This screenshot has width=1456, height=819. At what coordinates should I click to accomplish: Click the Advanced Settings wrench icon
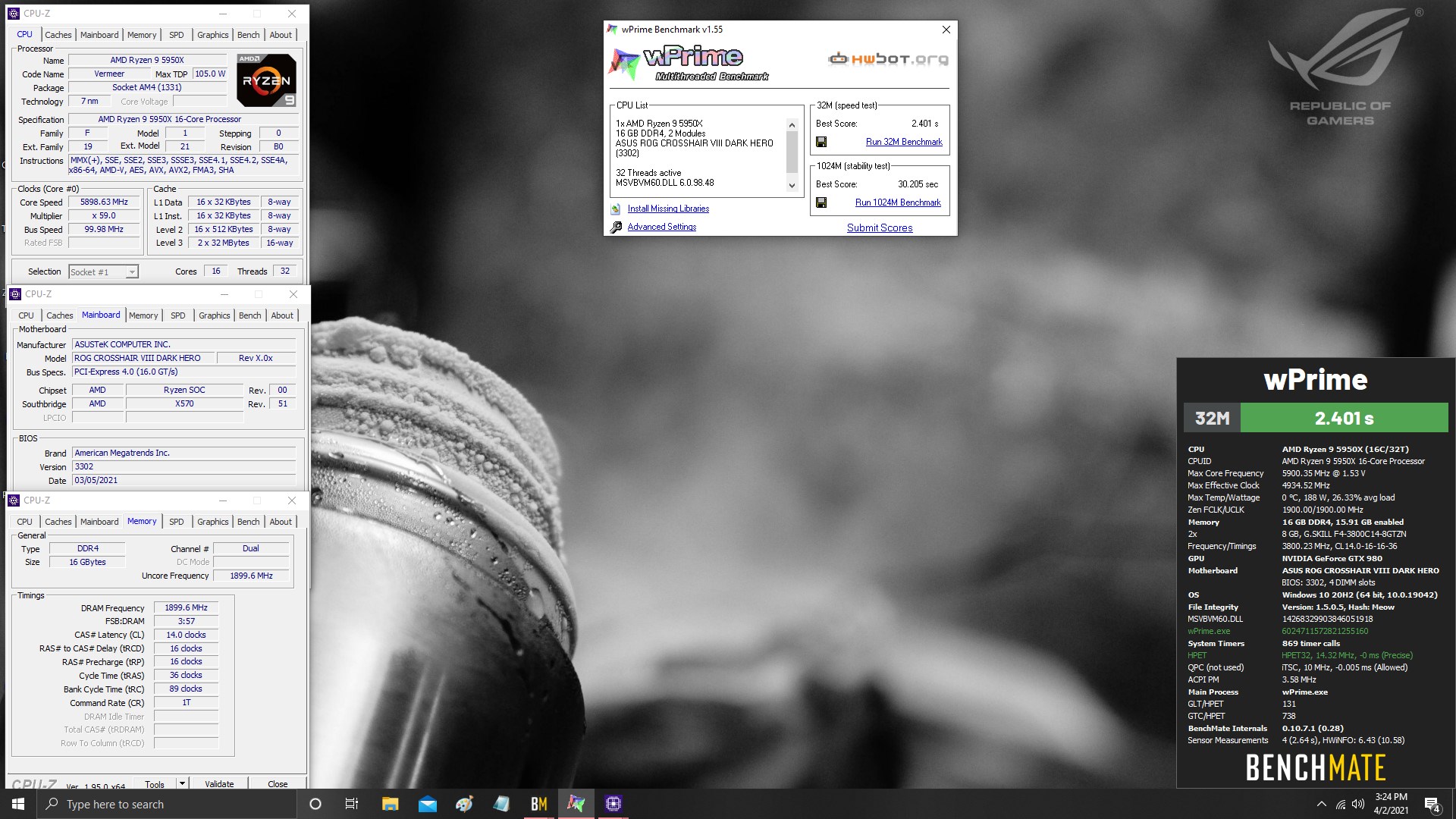[616, 227]
